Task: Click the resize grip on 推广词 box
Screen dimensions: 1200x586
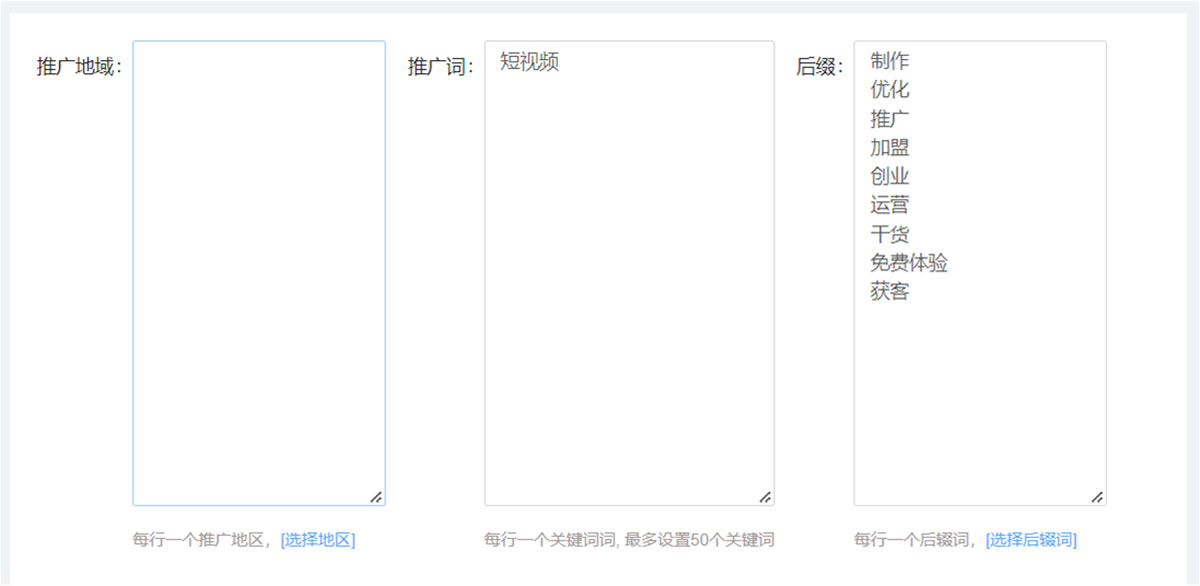Action: click(x=765, y=496)
